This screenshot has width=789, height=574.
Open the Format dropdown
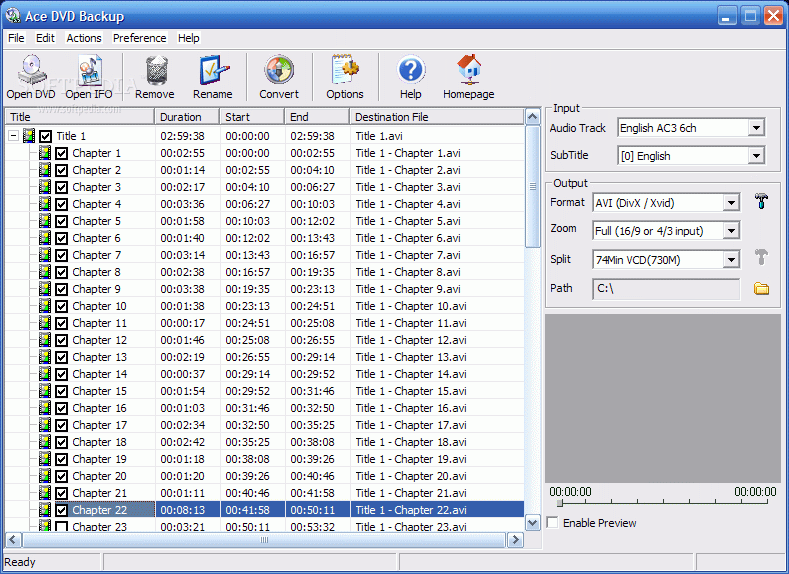[x=731, y=203]
